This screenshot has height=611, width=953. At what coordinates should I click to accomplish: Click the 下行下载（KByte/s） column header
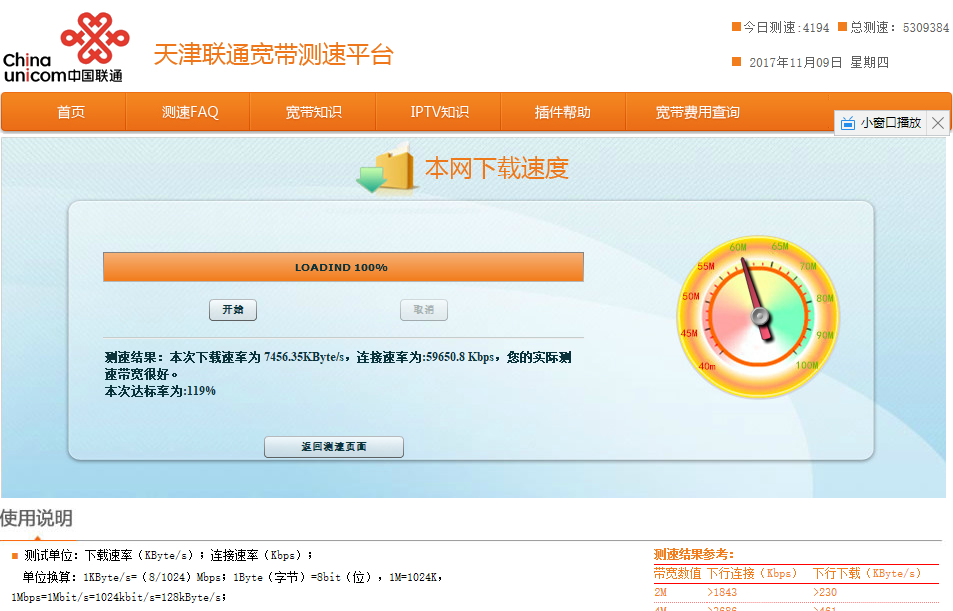point(867,573)
